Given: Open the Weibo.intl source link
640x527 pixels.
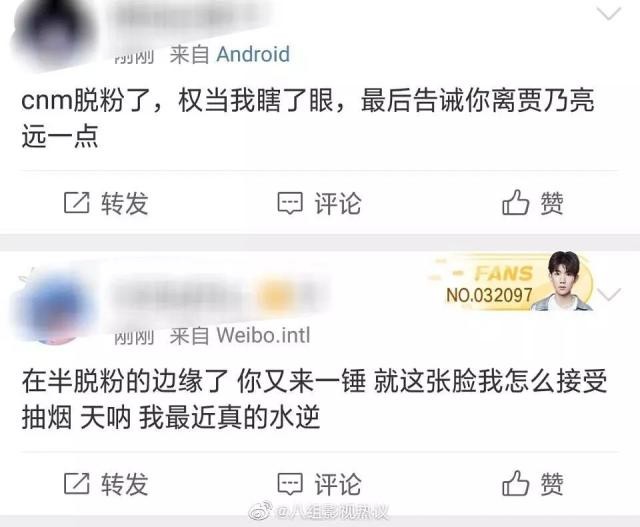Looking at the screenshot, I should 263,336.
